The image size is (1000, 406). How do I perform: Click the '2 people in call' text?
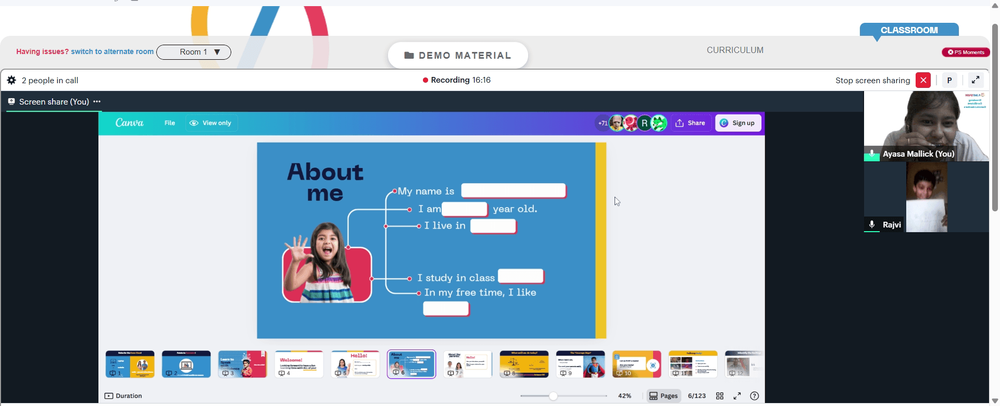point(50,80)
